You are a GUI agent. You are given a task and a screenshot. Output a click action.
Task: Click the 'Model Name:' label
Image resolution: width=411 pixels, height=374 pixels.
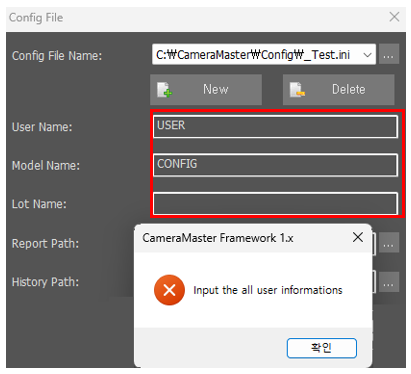(x=46, y=165)
